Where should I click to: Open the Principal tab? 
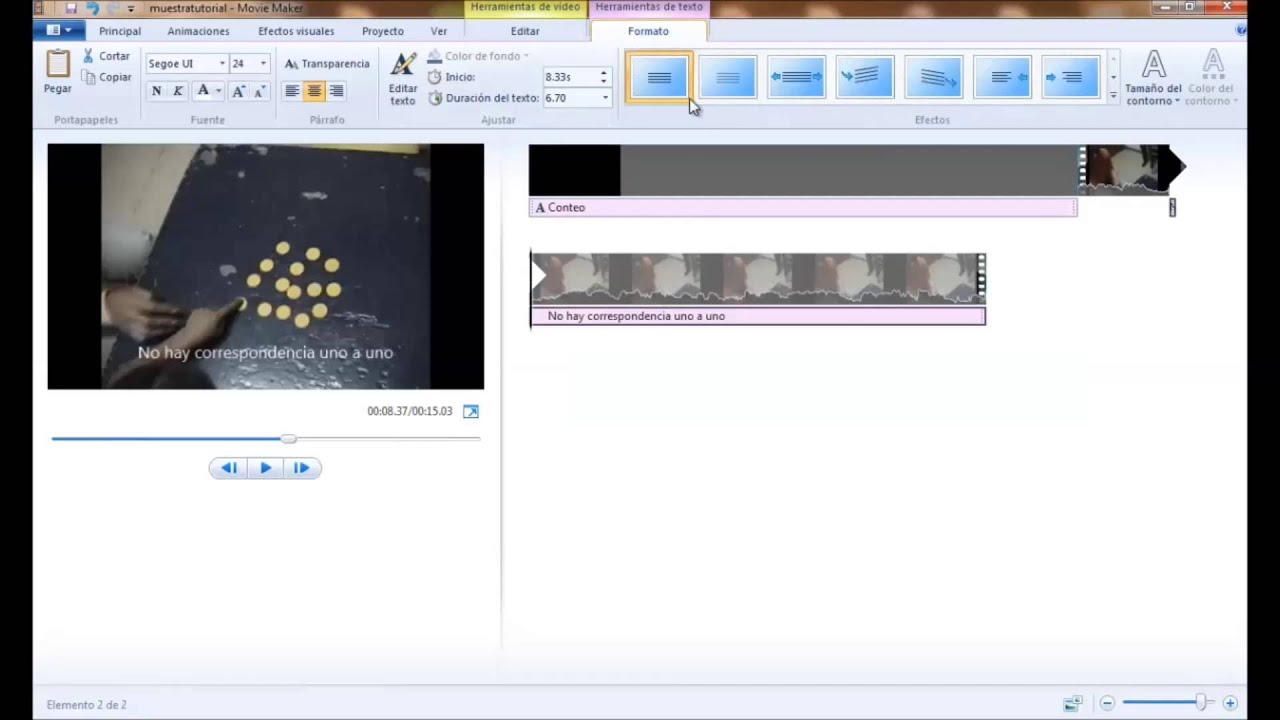(x=120, y=31)
